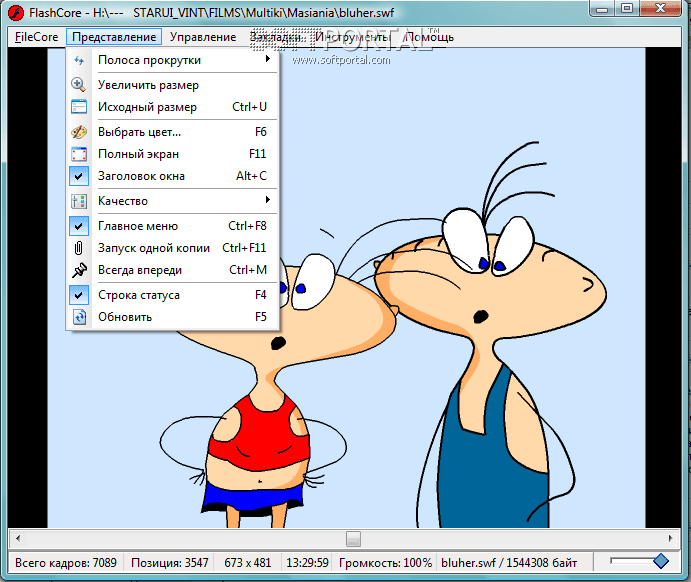Image resolution: width=691 pixels, height=582 pixels.
Task: Choose Выбрать цвет... menu entry
Action: click(x=173, y=132)
